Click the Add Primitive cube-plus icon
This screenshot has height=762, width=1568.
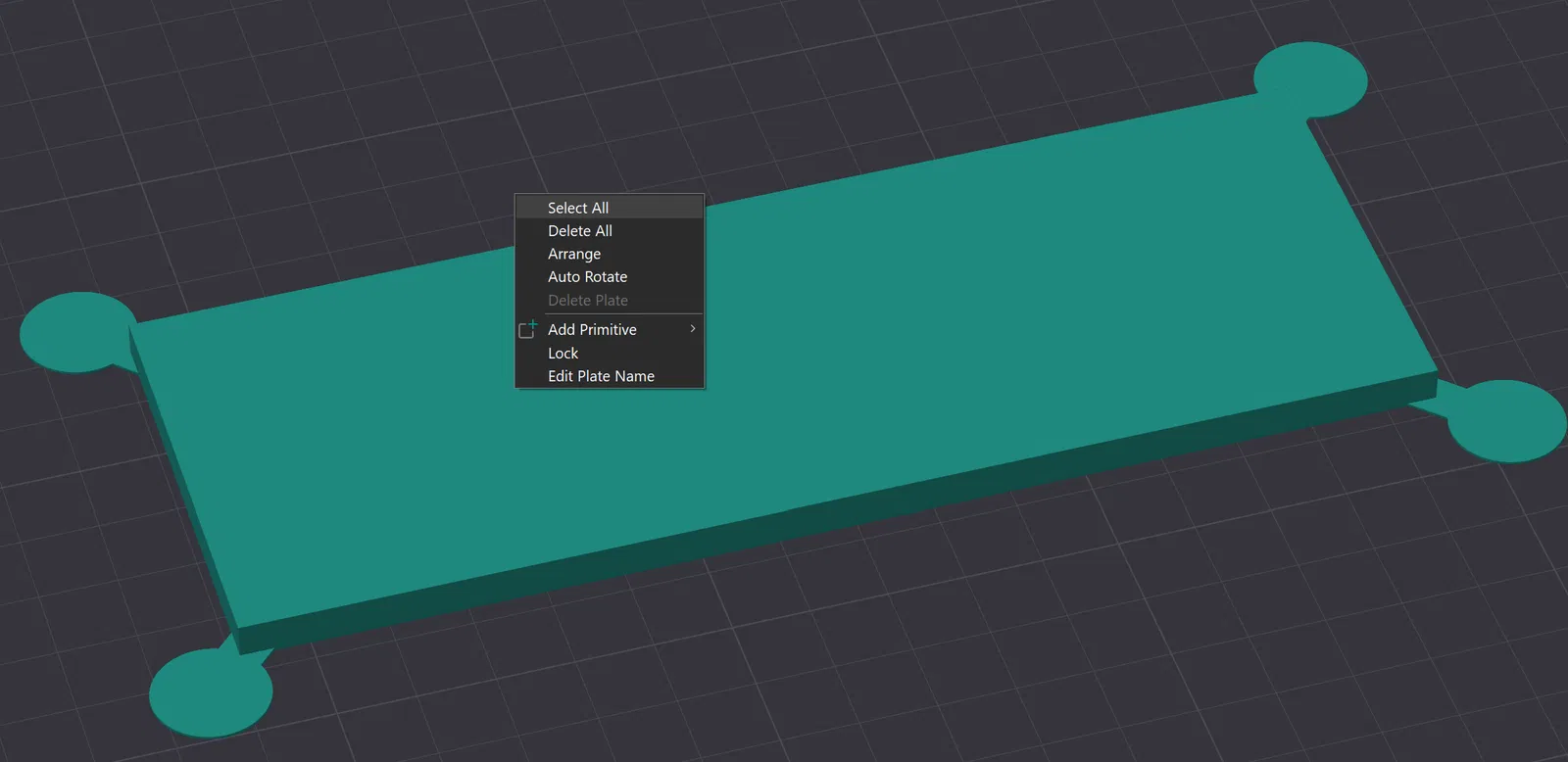pyautogui.click(x=528, y=329)
